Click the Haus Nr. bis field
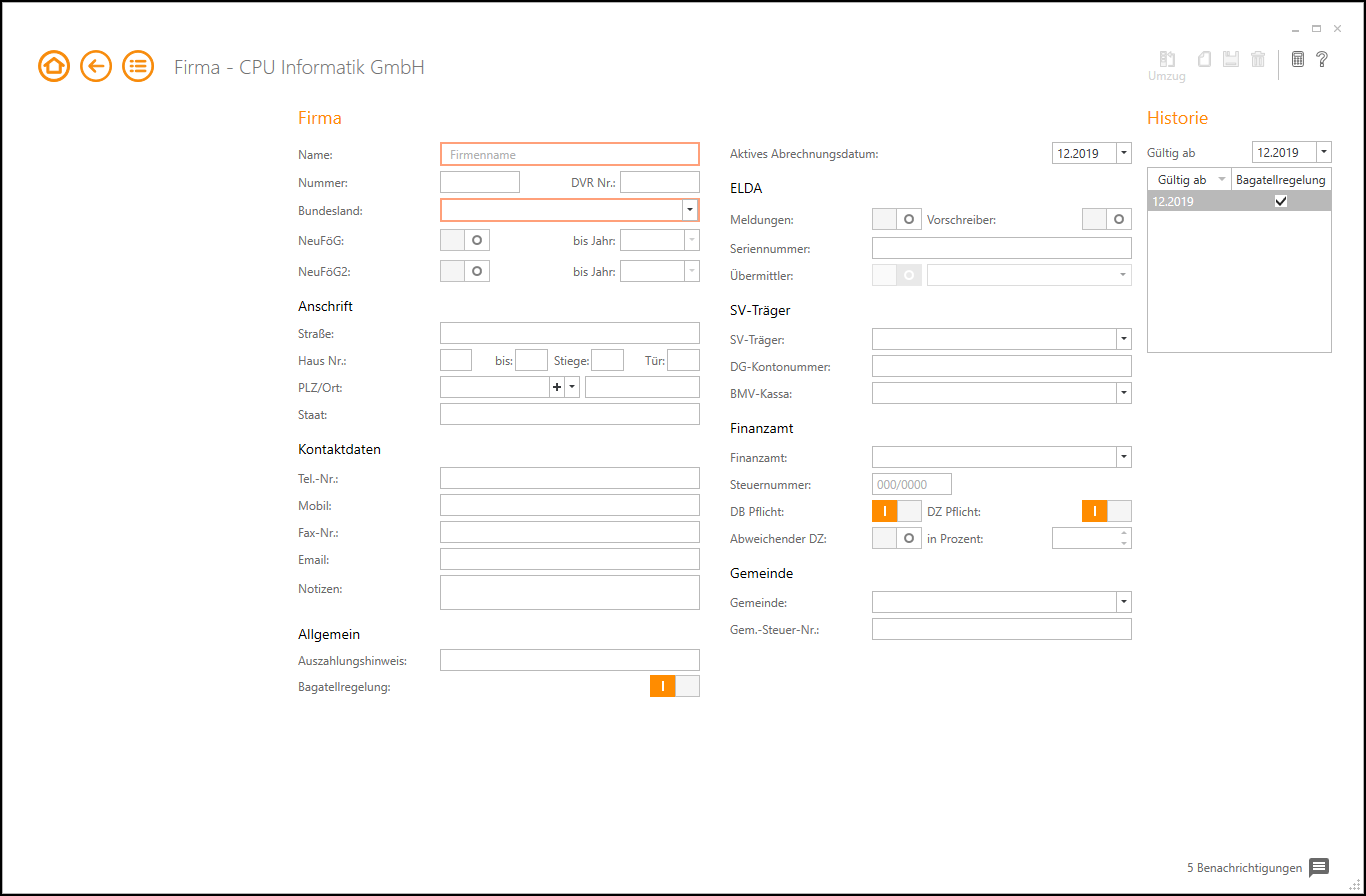The height and width of the screenshot is (896, 1366). click(x=532, y=360)
